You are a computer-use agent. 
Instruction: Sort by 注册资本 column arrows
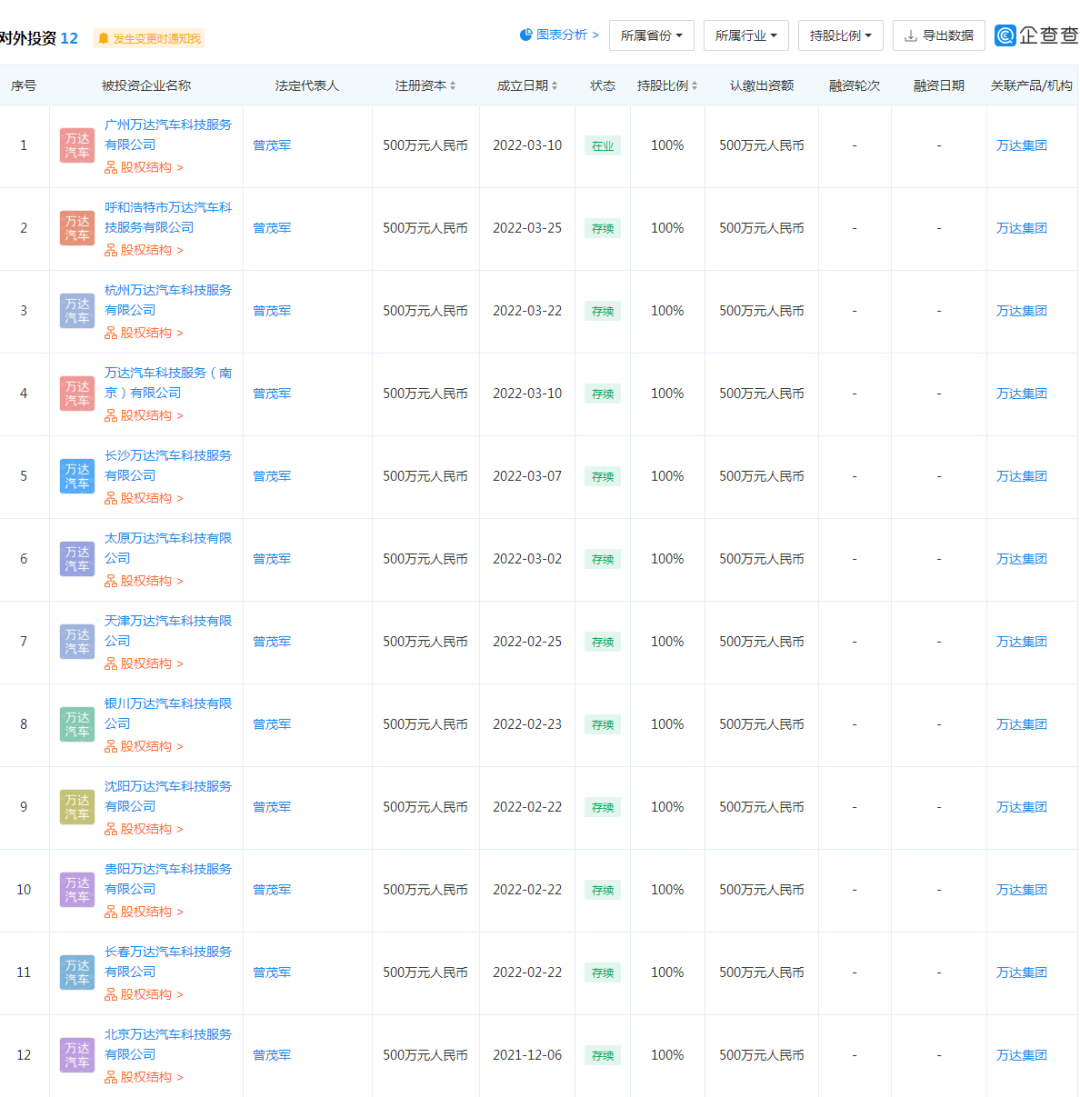pyautogui.click(x=453, y=85)
